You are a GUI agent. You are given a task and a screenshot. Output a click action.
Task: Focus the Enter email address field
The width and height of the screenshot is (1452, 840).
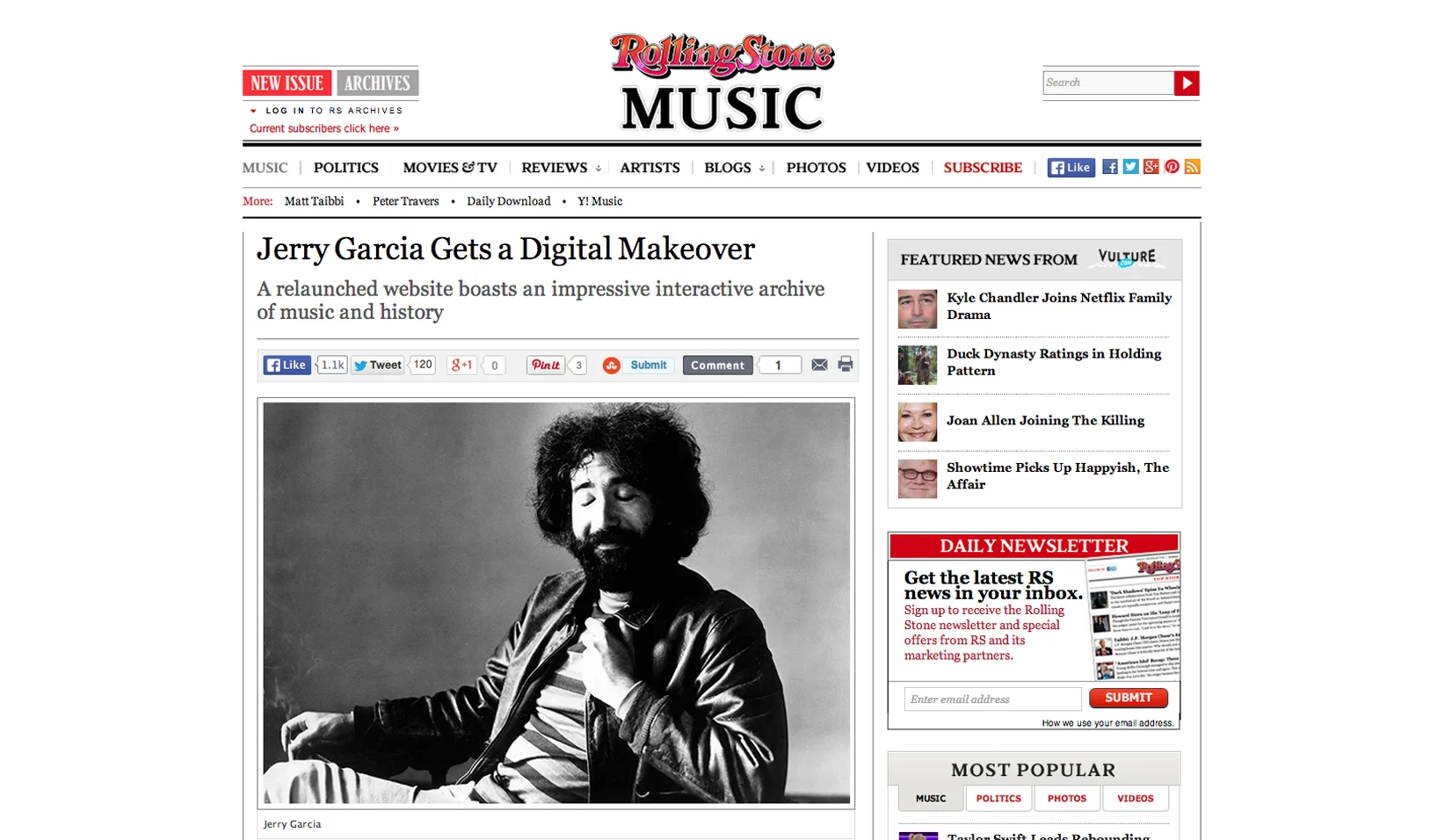pos(993,699)
